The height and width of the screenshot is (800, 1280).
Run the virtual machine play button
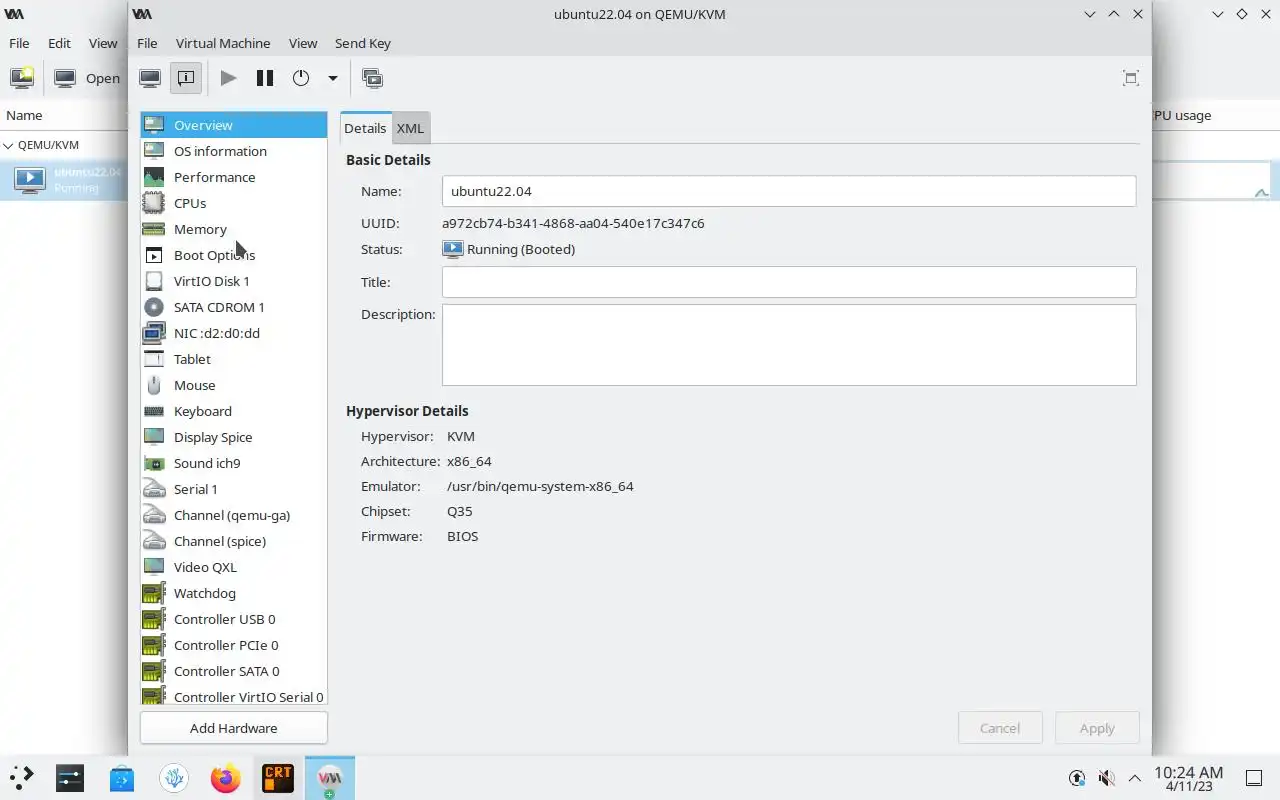(229, 78)
